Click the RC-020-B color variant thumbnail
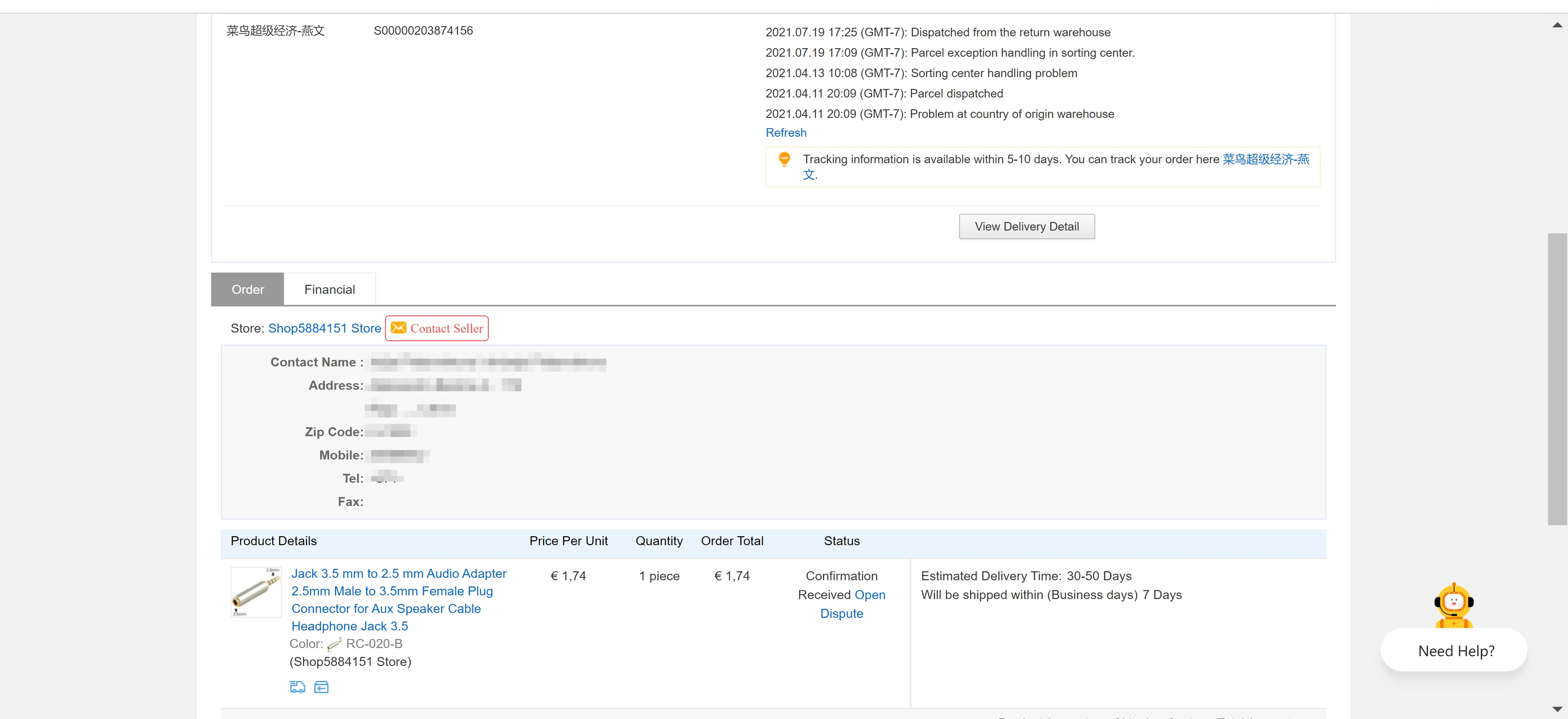This screenshot has height=719, width=1568. pyautogui.click(x=334, y=644)
